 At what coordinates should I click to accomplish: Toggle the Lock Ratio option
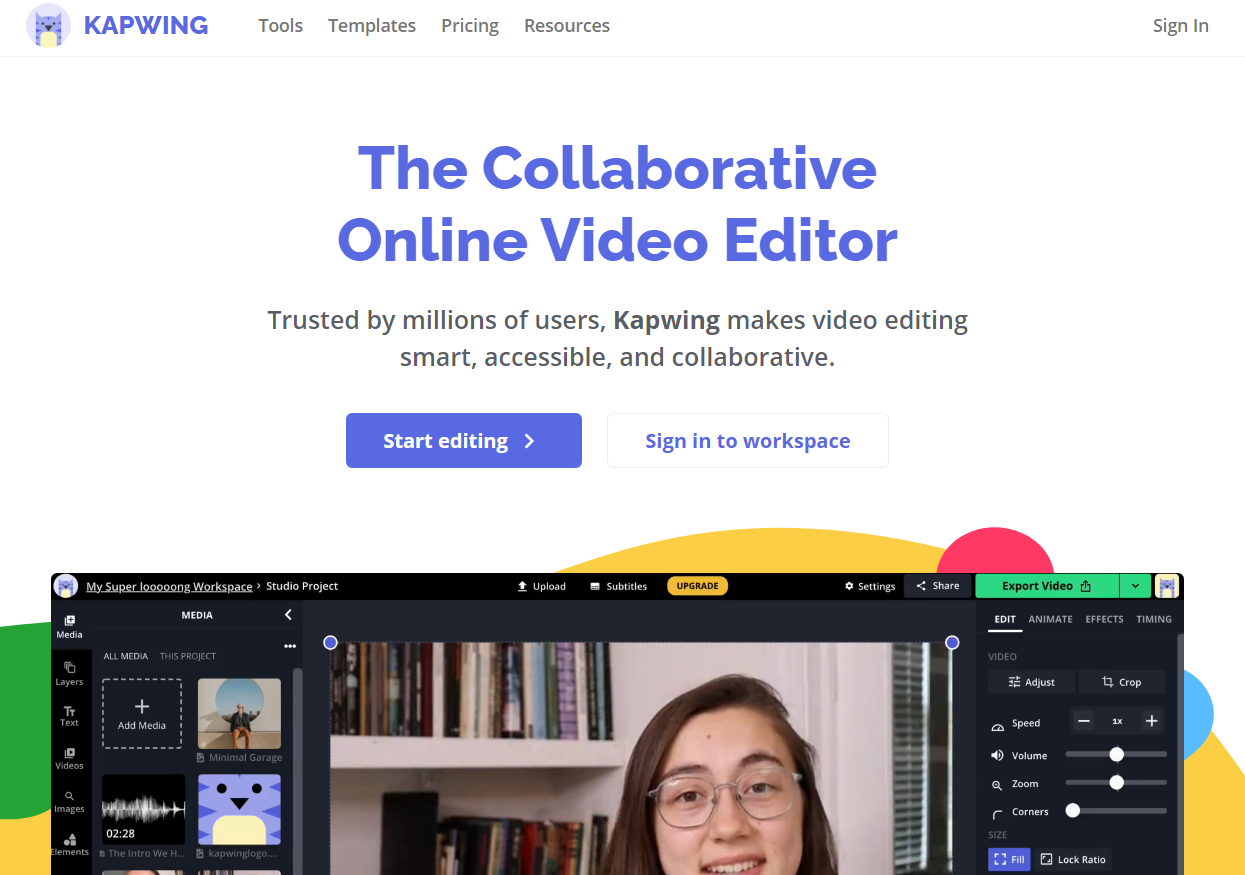pos(1072,859)
